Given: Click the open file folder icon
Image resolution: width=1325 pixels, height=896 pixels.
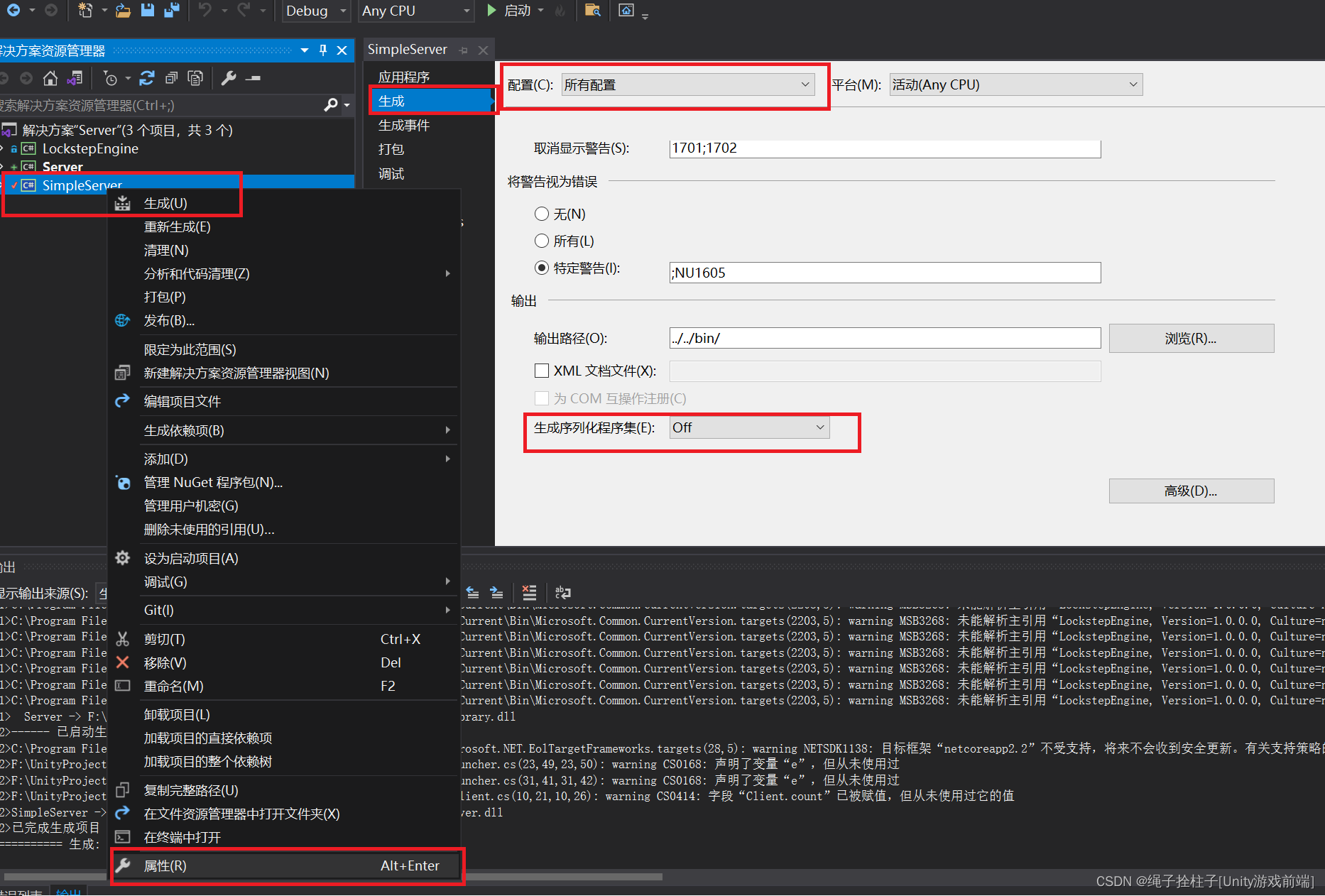Looking at the screenshot, I should (124, 10).
